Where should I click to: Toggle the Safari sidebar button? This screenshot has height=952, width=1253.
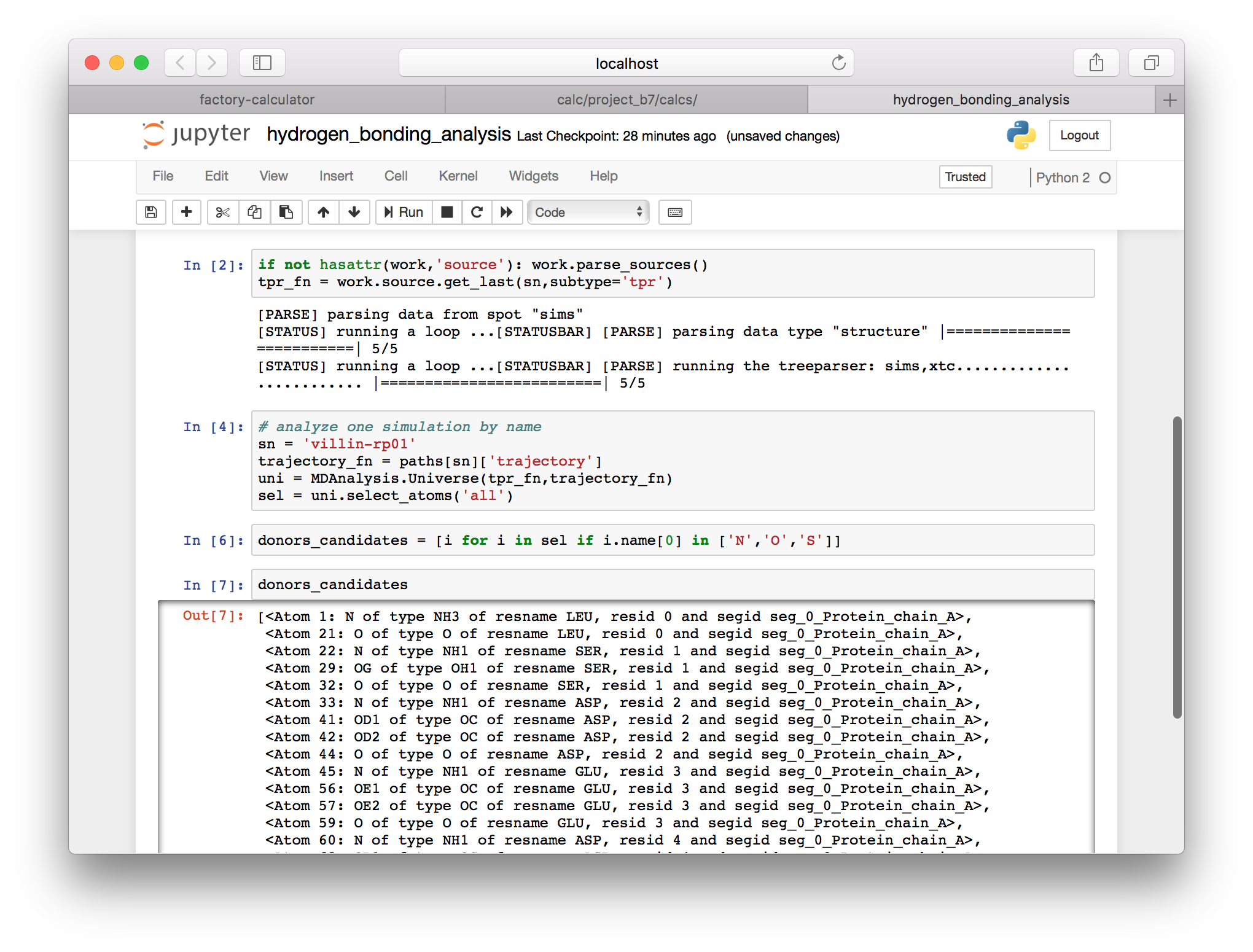[262, 63]
